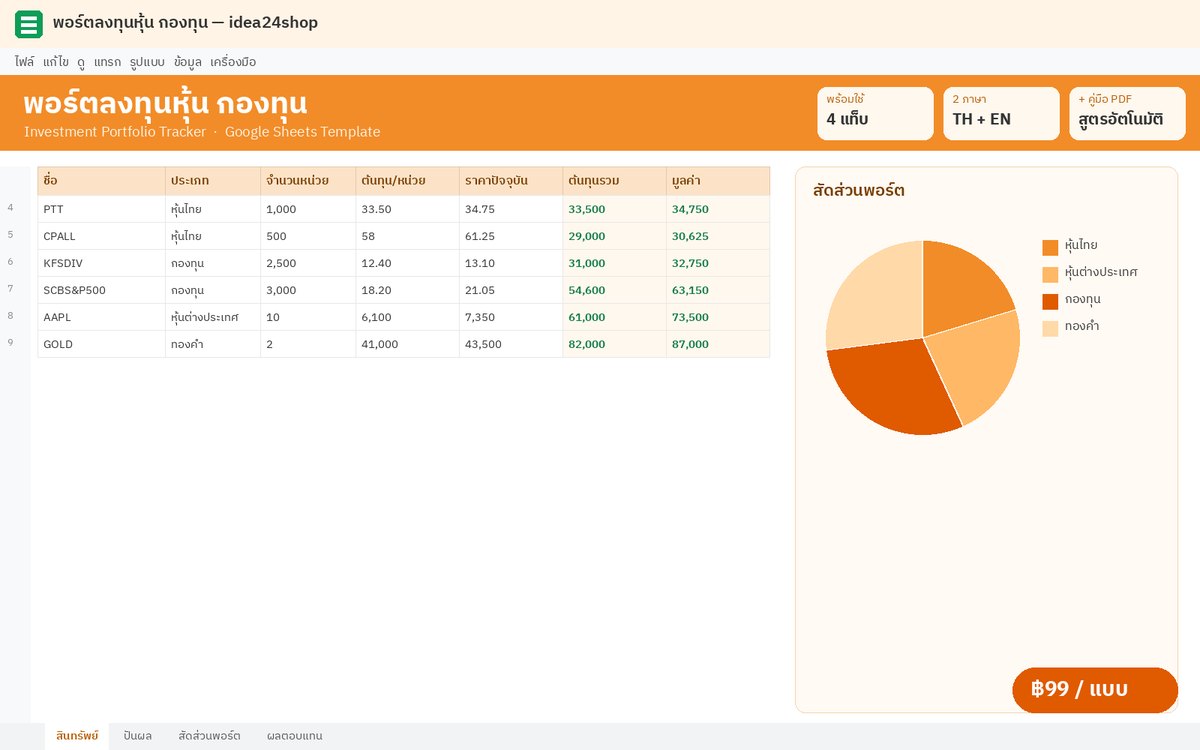Viewport: 1200px width, 750px height.
Task: Click the document title in the top bar
Action: pyautogui.click(x=185, y=22)
